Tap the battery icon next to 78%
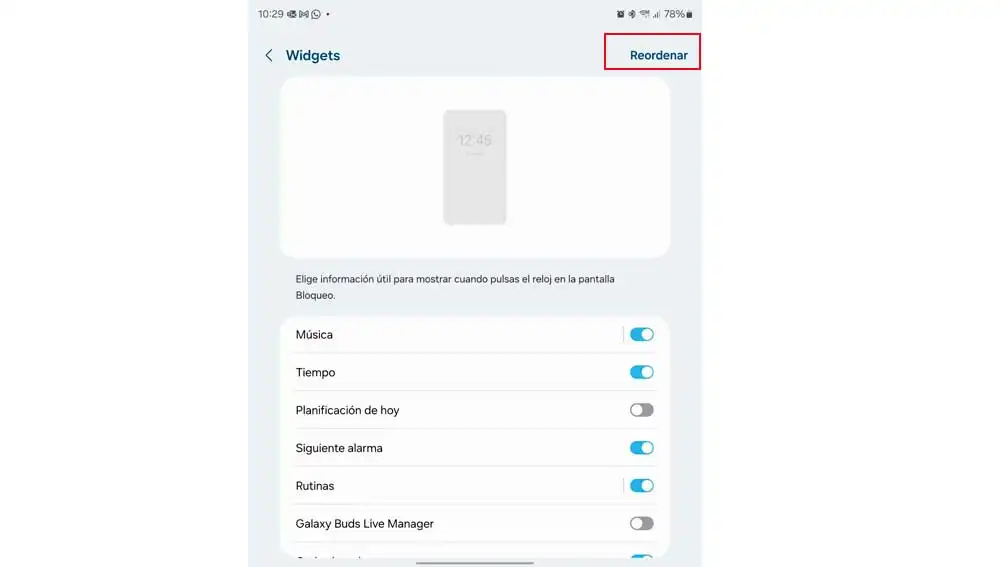Screen dimensions: 1000x567 (x=689, y=14)
